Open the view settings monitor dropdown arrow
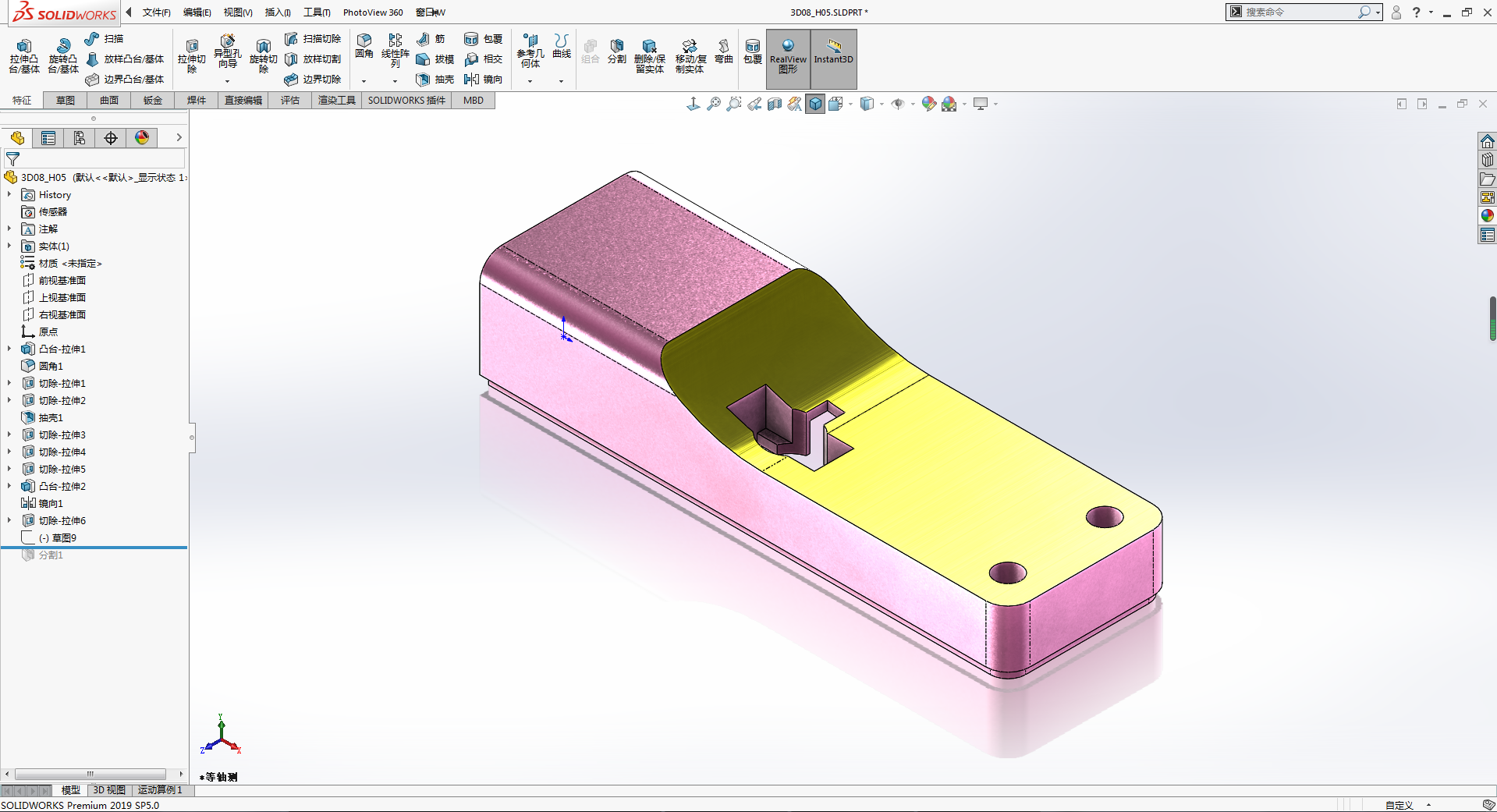Image resolution: width=1497 pixels, height=812 pixels. coord(995,104)
